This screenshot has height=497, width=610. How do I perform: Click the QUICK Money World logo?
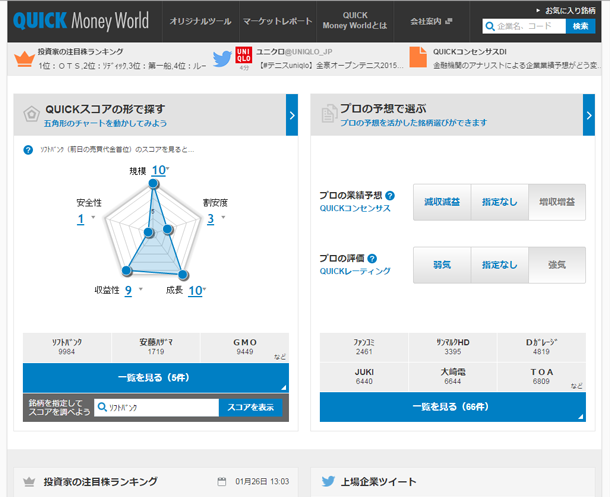81,21
